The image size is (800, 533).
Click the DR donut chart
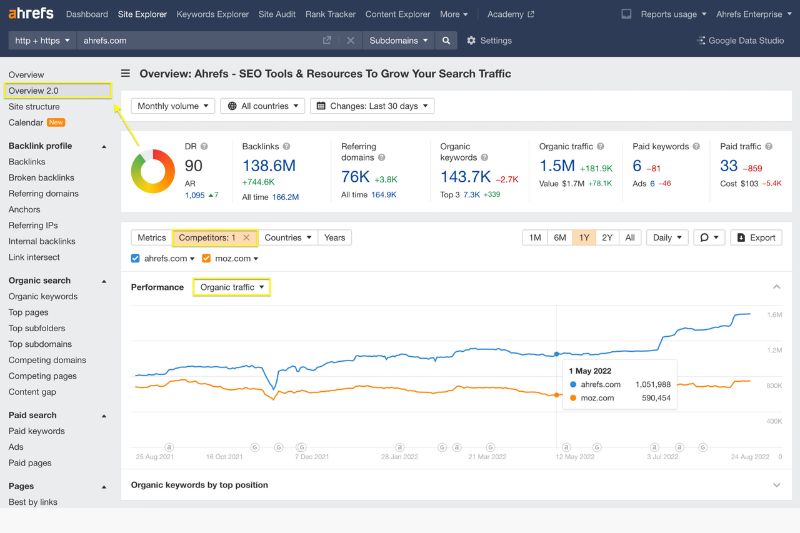pos(152,169)
